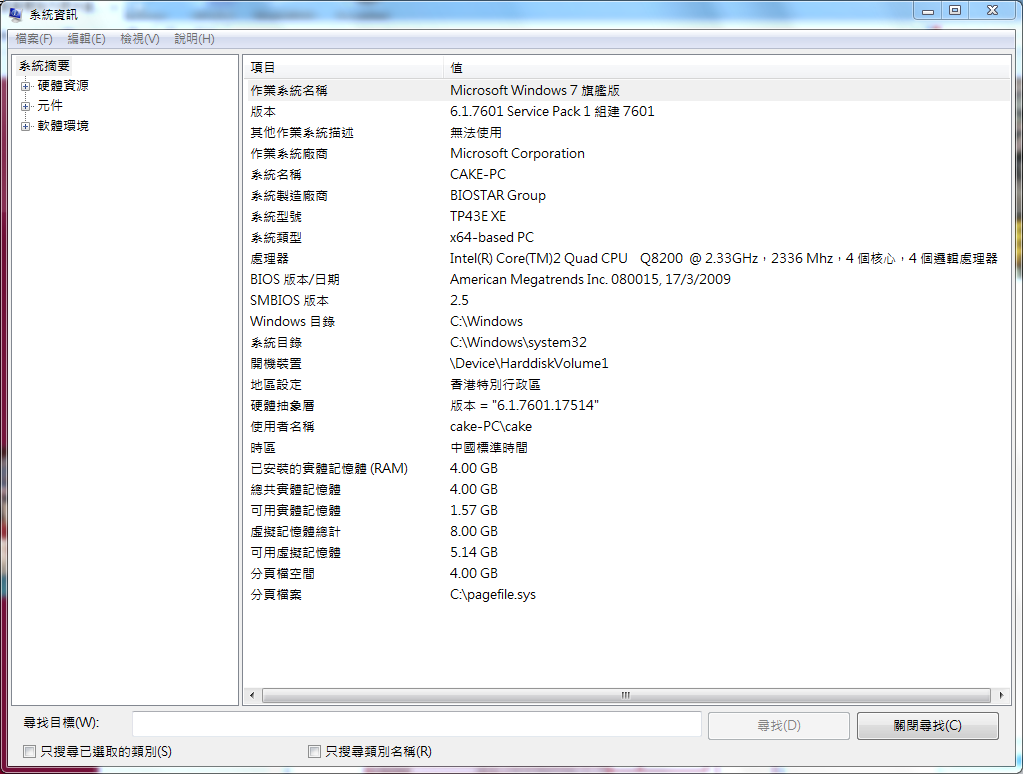Select the 作業系統名稱 row
The height and width of the screenshot is (774, 1023).
pos(627,91)
